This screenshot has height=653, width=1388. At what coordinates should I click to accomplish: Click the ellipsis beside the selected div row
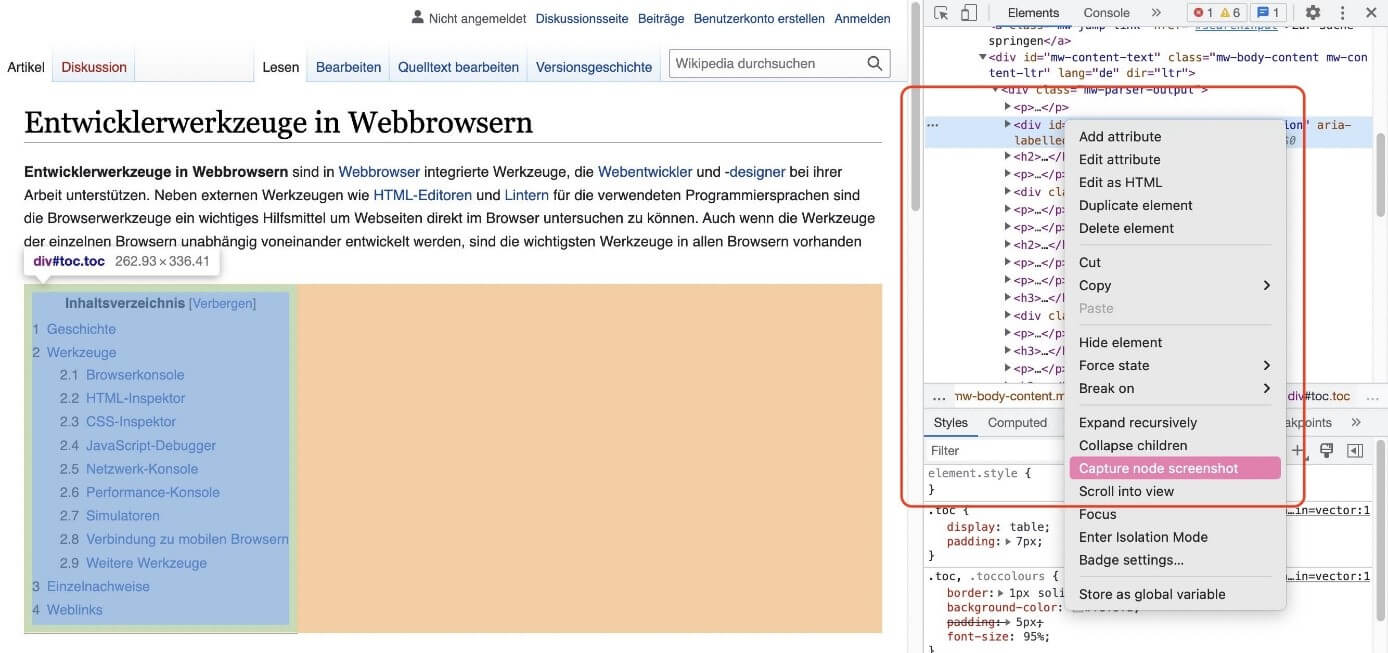(933, 126)
